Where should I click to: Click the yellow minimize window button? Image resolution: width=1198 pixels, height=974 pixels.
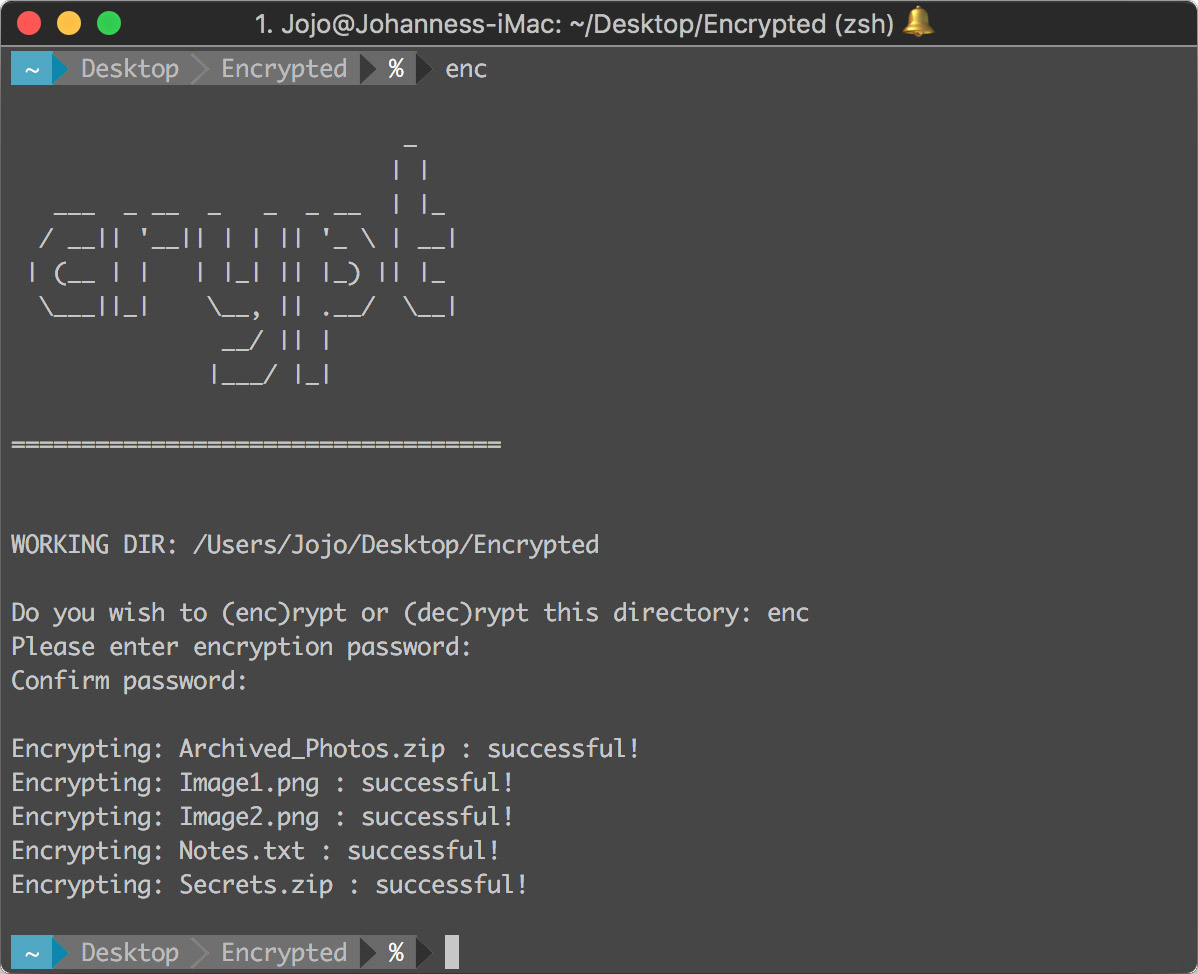pos(69,24)
